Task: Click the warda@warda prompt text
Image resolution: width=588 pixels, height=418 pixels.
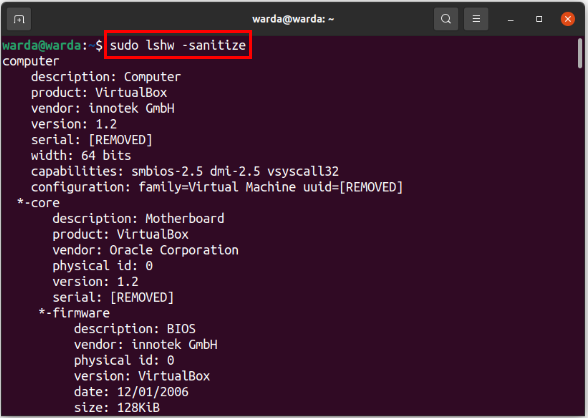Action: point(42,46)
